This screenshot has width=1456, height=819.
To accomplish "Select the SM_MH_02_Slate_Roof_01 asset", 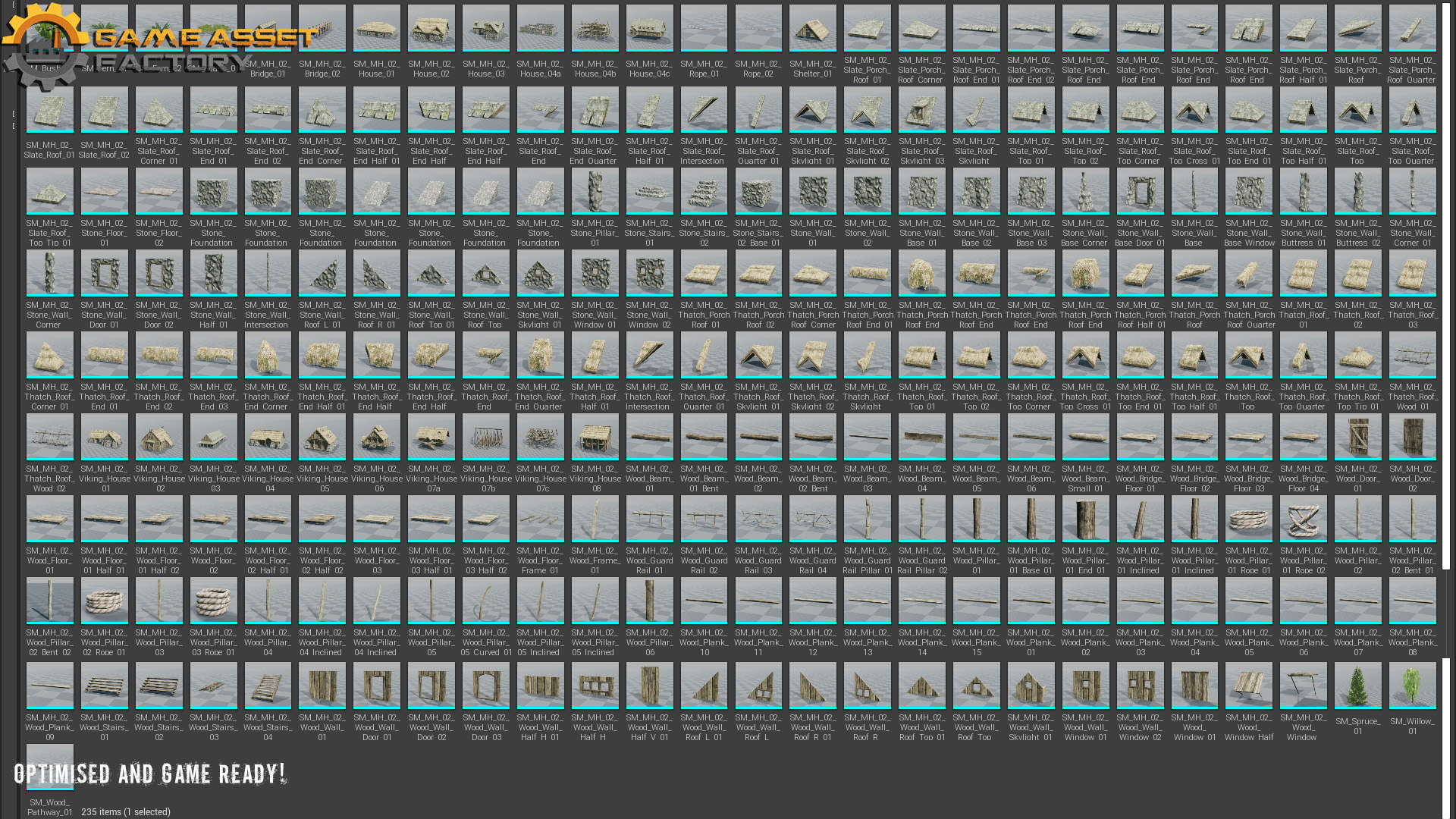I will point(49,110).
